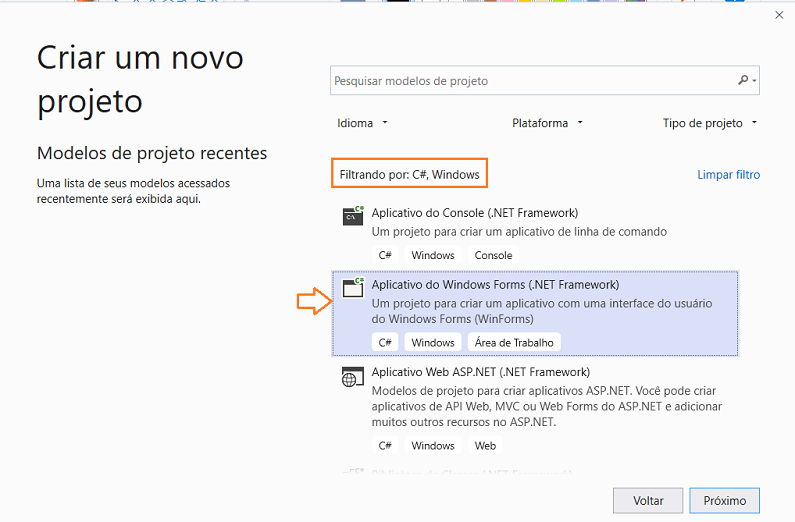The image size is (795, 522).
Task: Click the Console App project icon
Action: pyautogui.click(x=353, y=216)
